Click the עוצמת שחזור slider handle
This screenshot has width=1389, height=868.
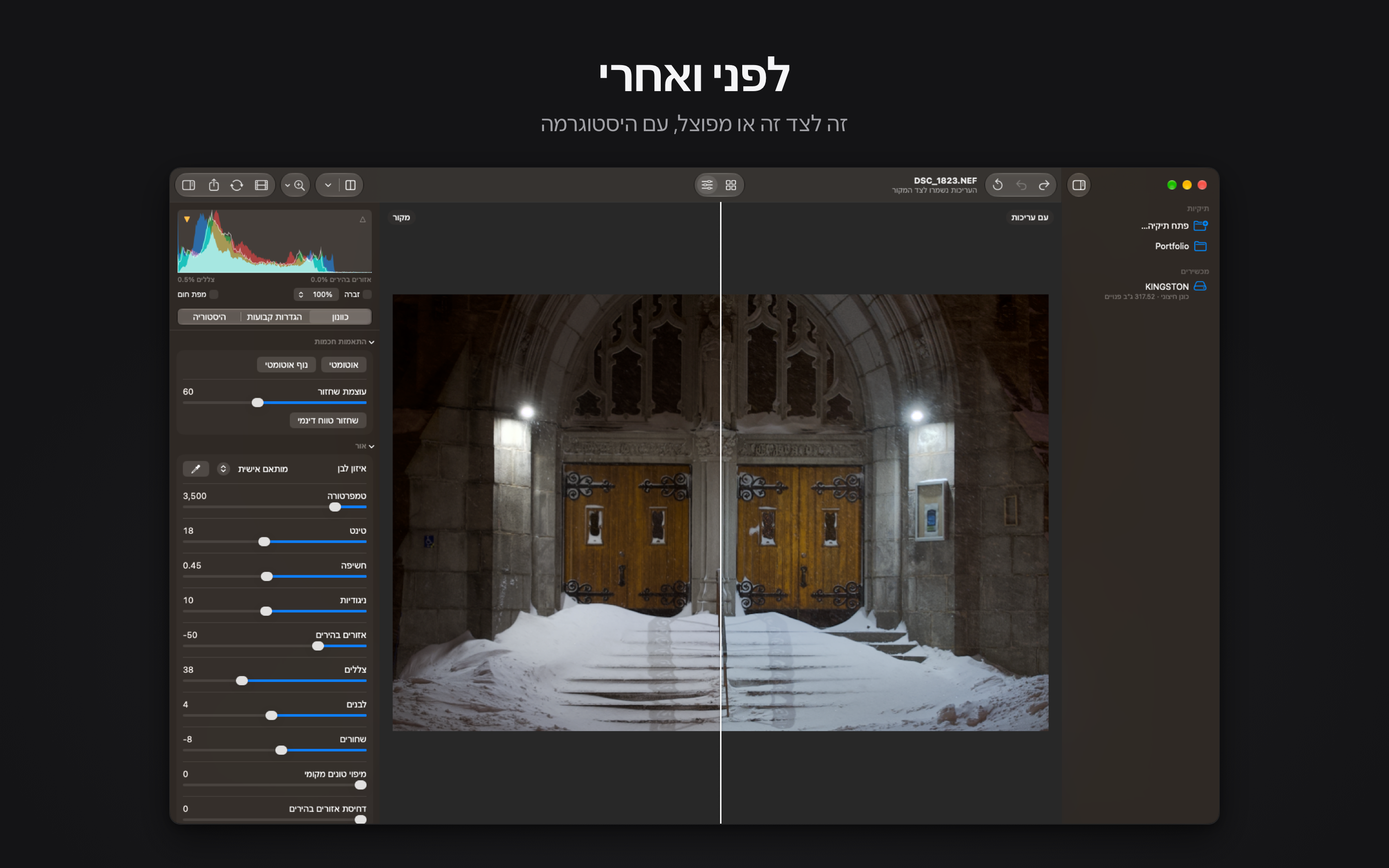coord(258,403)
